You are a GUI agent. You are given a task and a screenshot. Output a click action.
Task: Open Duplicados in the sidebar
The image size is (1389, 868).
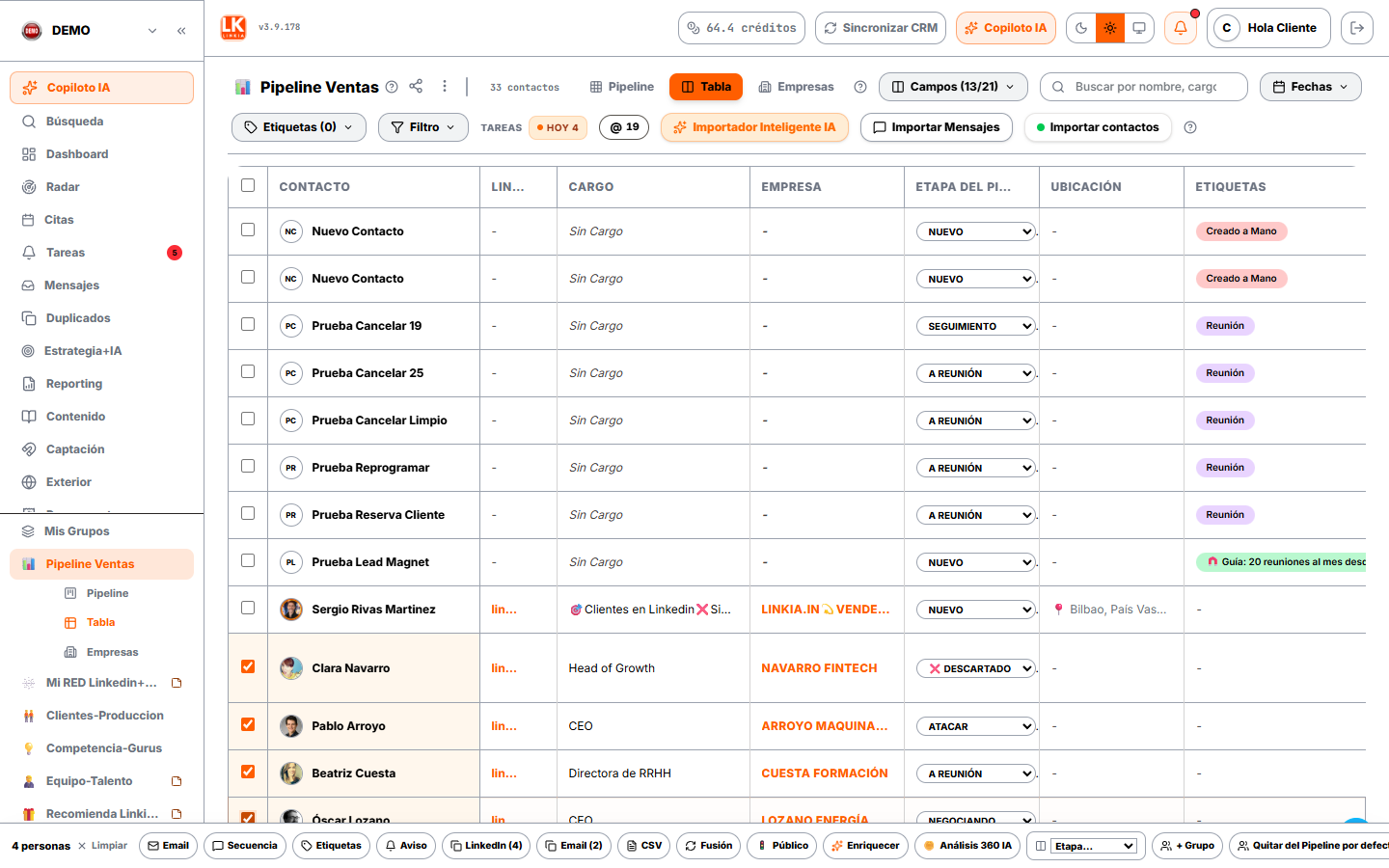pyautogui.click(x=101, y=318)
